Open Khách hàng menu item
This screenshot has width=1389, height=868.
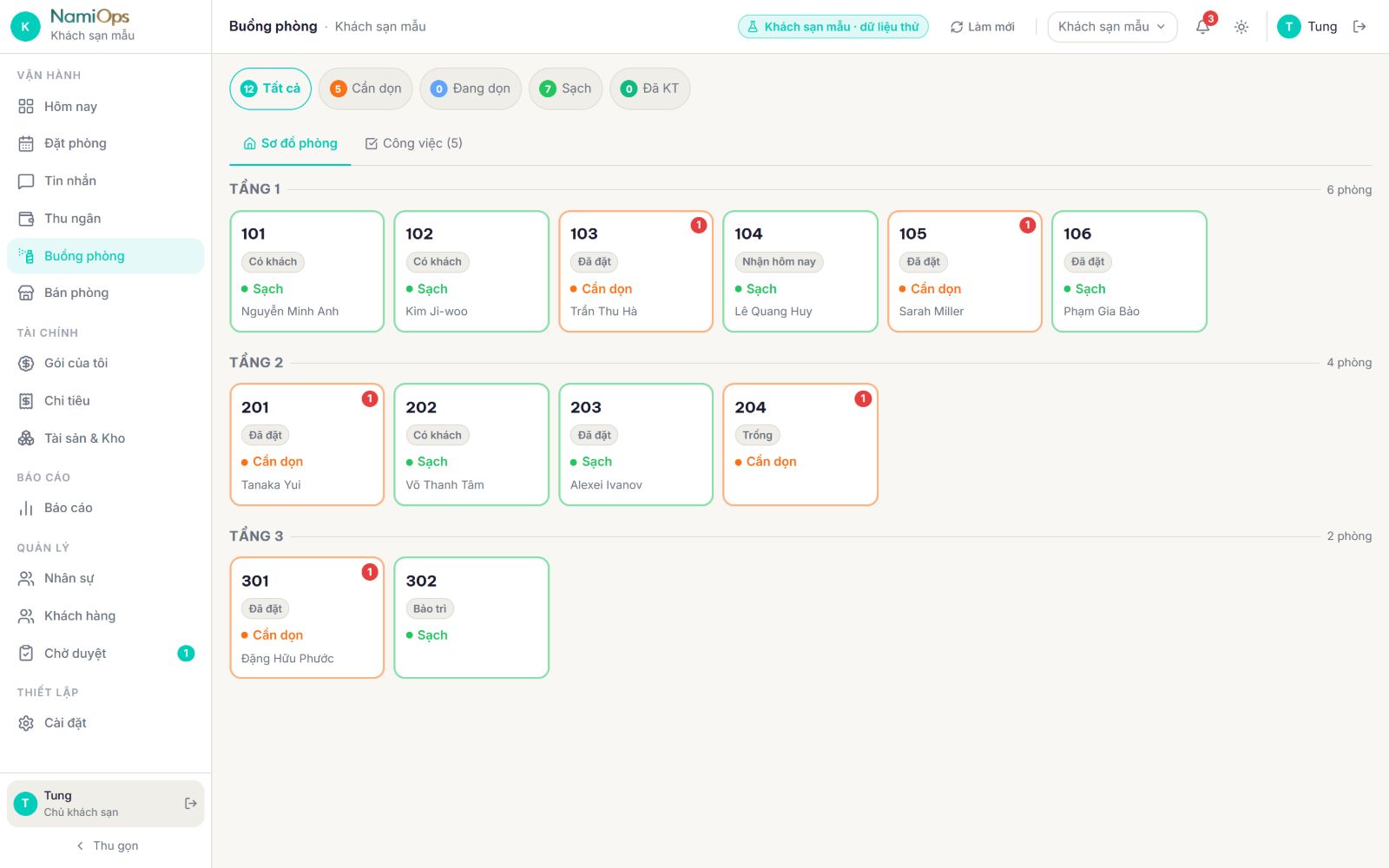click(x=105, y=616)
